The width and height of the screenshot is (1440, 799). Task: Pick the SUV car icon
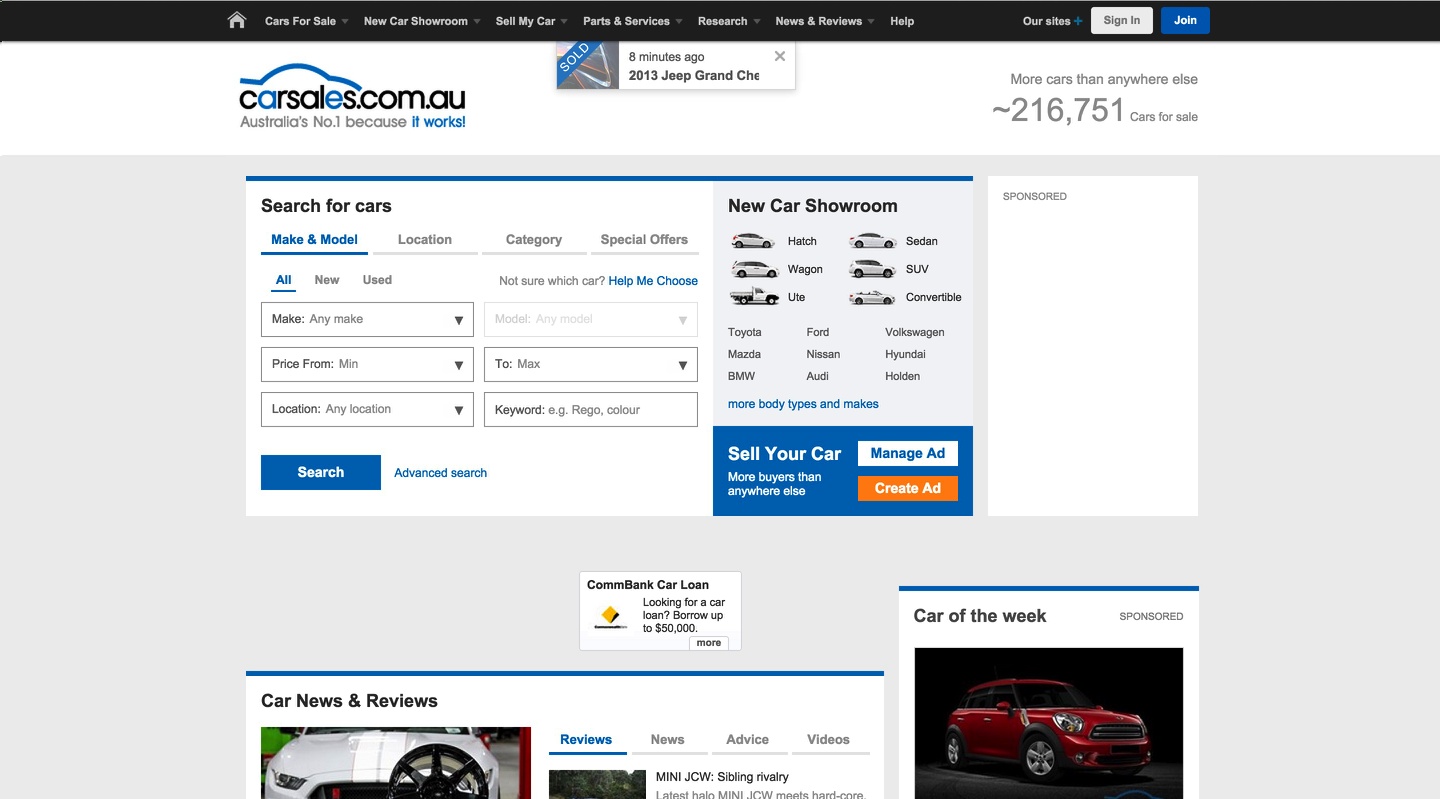click(x=872, y=269)
